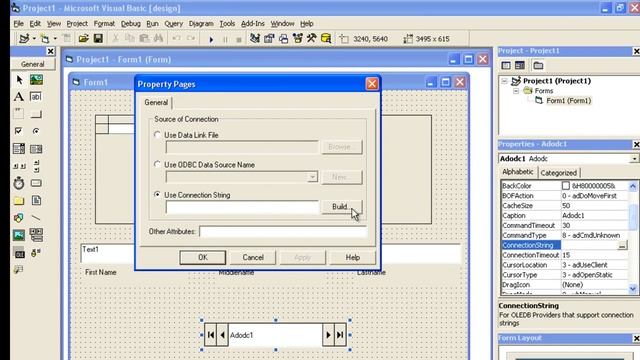This screenshot has width=640, height=360.
Task: Select Form1 (Form1) in project tree
Action: 568,100
